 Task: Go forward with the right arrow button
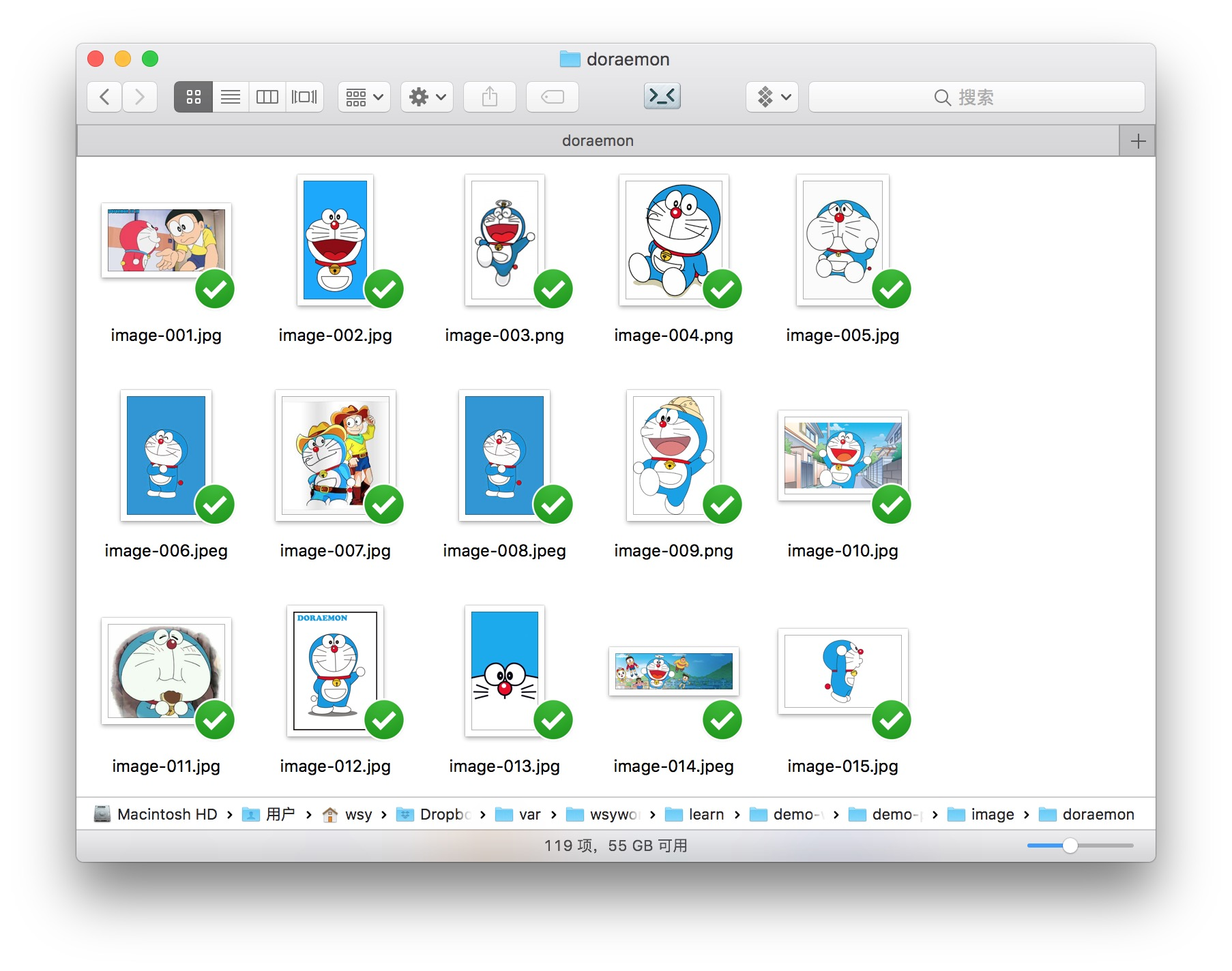click(x=140, y=97)
